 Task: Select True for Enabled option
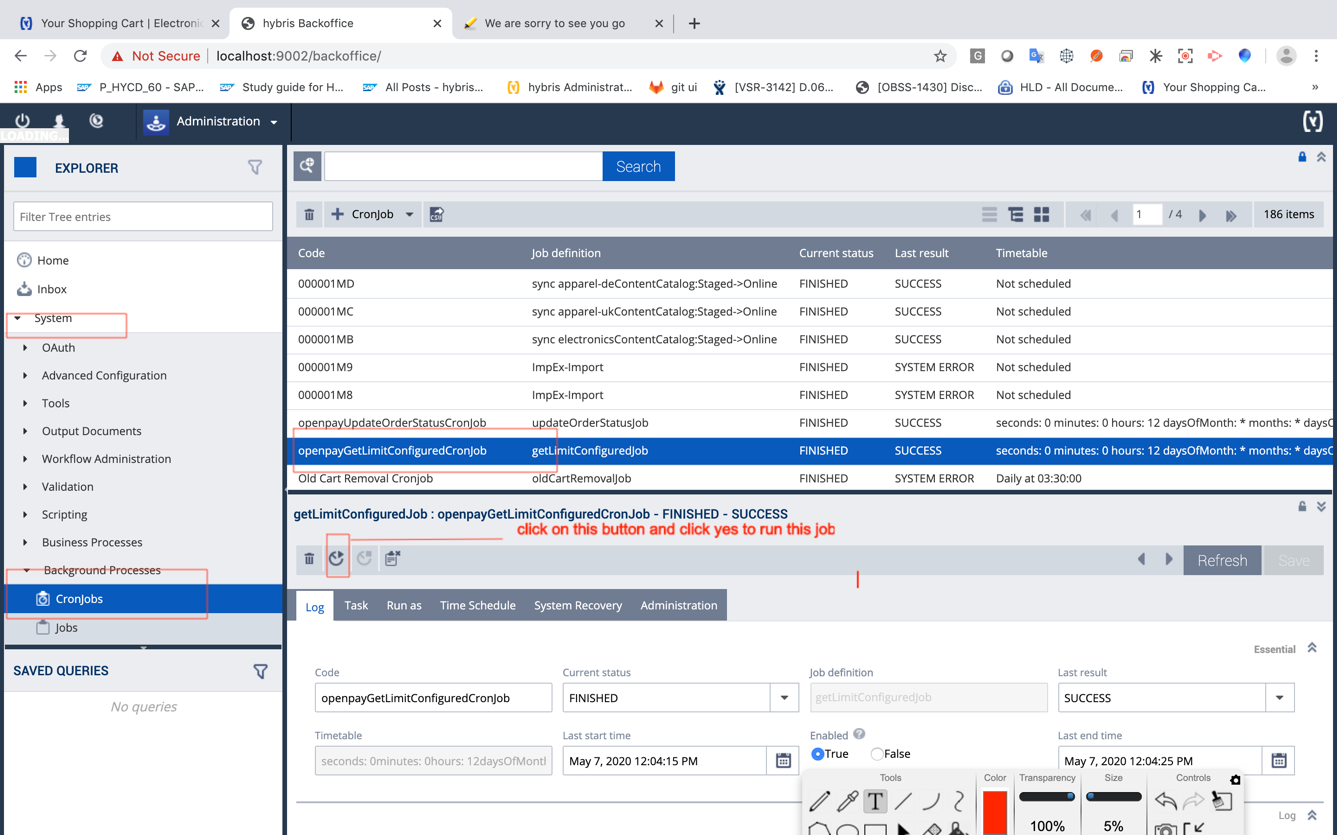pyautogui.click(x=818, y=754)
